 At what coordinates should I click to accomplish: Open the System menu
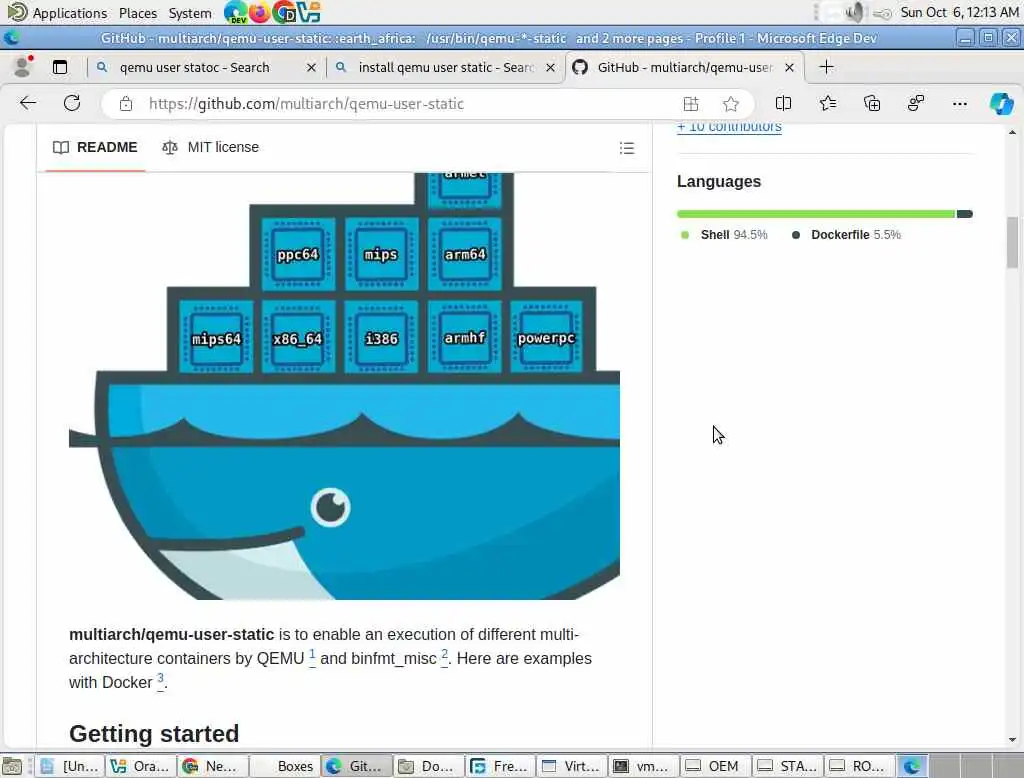tap(190, 13)
